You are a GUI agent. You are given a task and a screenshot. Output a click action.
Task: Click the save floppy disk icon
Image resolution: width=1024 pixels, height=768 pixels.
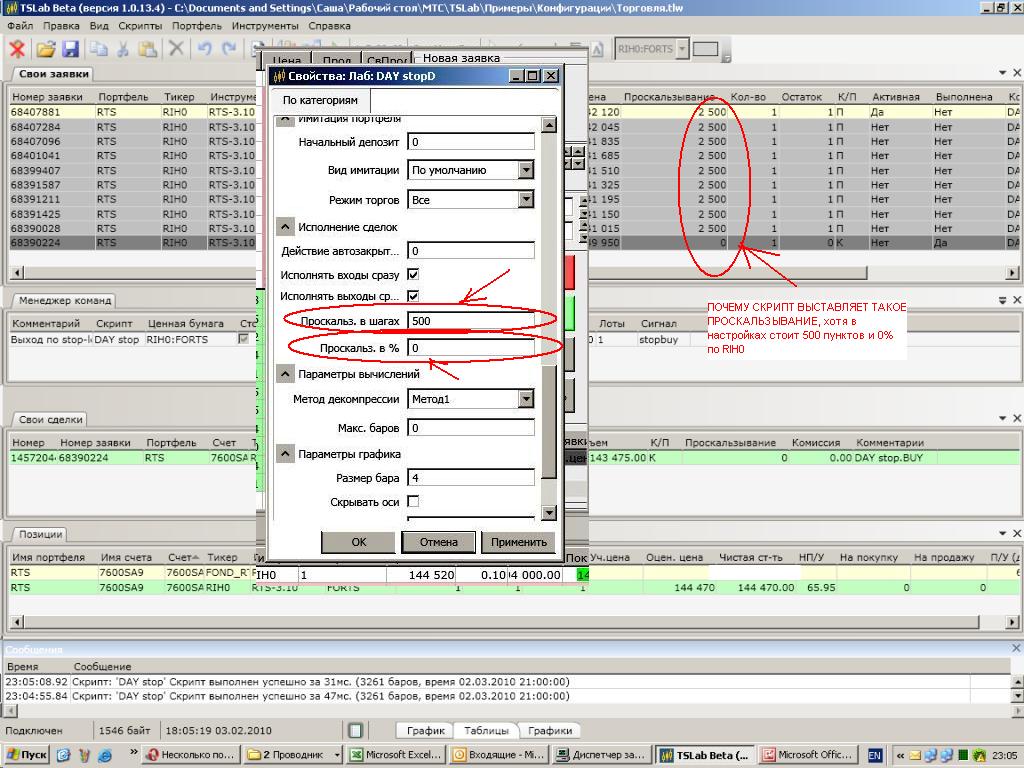point(70,48)
